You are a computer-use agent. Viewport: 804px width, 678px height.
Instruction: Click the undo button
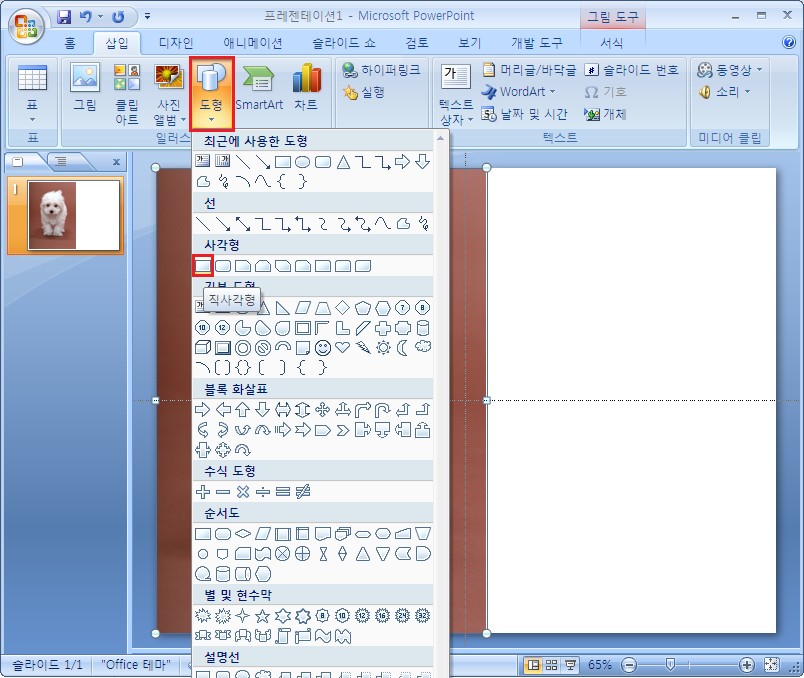(x=86, y=16)
